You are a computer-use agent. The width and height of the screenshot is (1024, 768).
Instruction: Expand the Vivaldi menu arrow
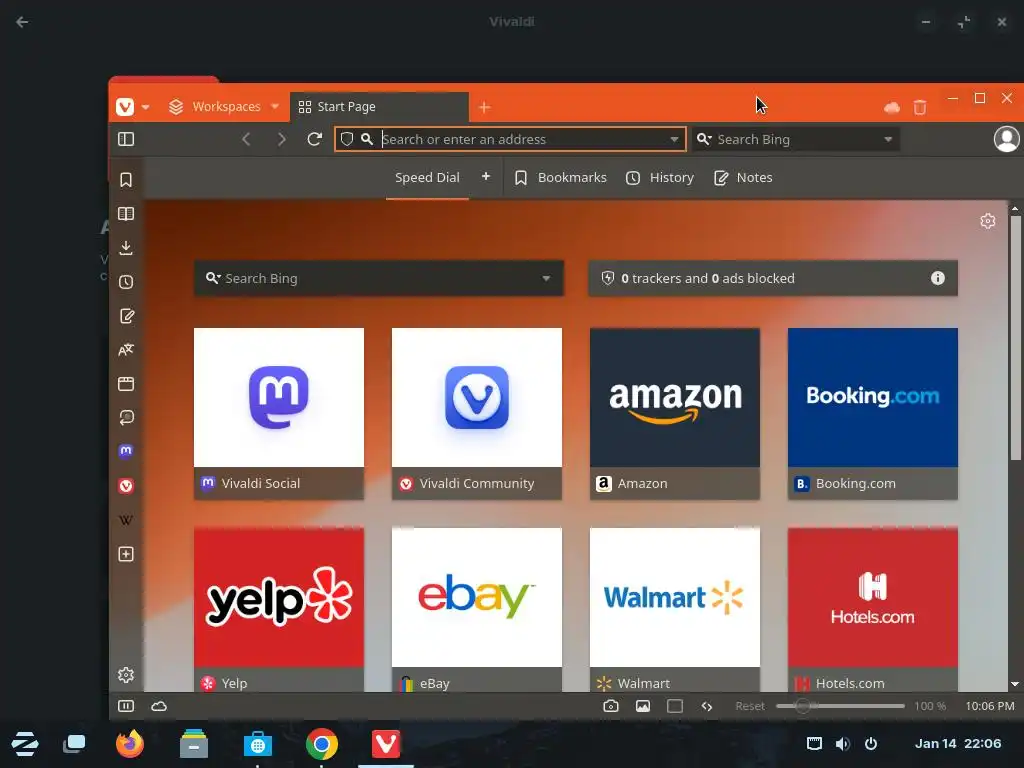click(145, 107)
